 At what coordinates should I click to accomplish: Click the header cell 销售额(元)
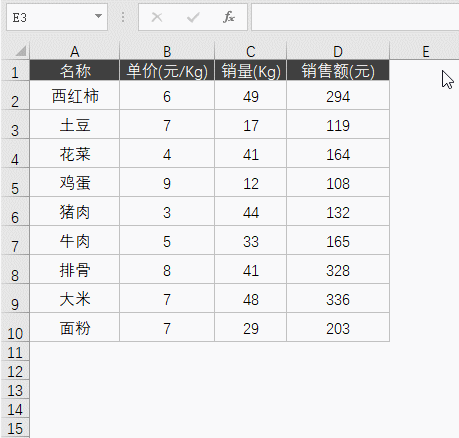[338, 70]
